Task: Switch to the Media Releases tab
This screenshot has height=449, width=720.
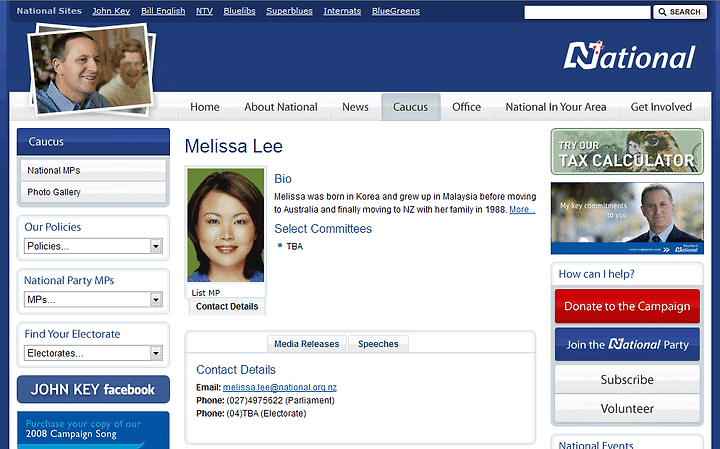Action: (x=307, y=344)
